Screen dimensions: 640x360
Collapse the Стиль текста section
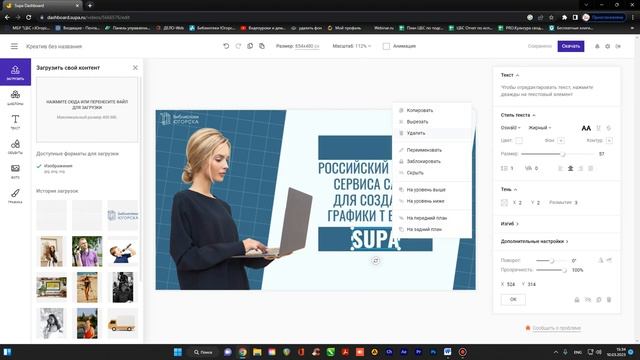[518, 115]
